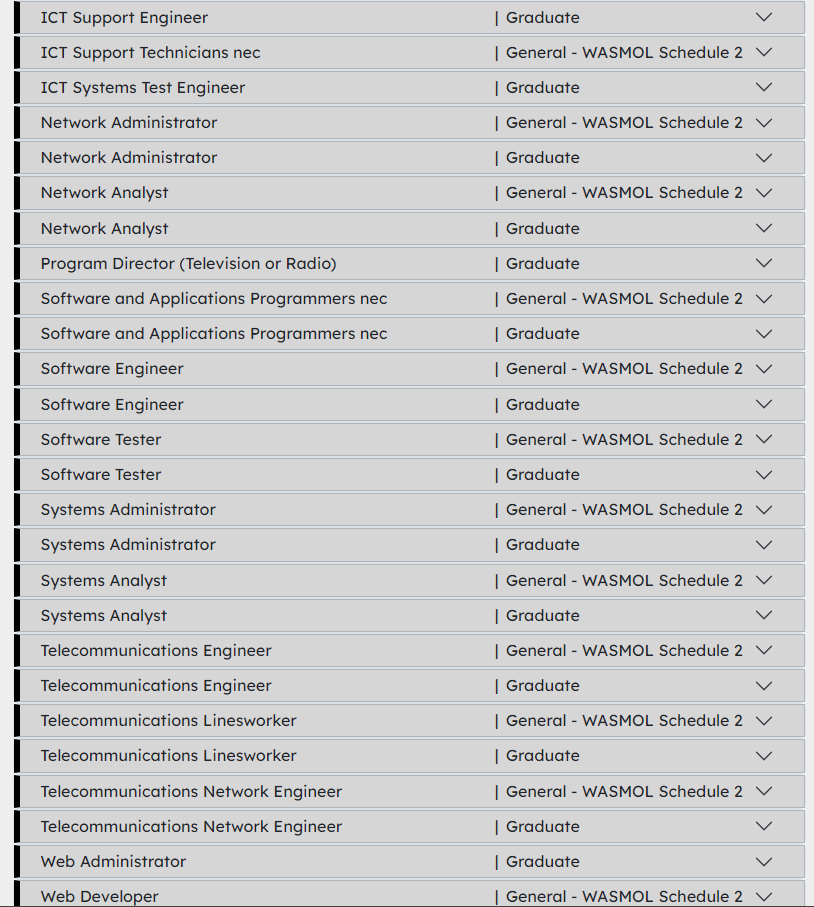Screen dimensions: 814x907
Task: Expand the Web Administrator Graduate chevron
Action: click(764, 862)
